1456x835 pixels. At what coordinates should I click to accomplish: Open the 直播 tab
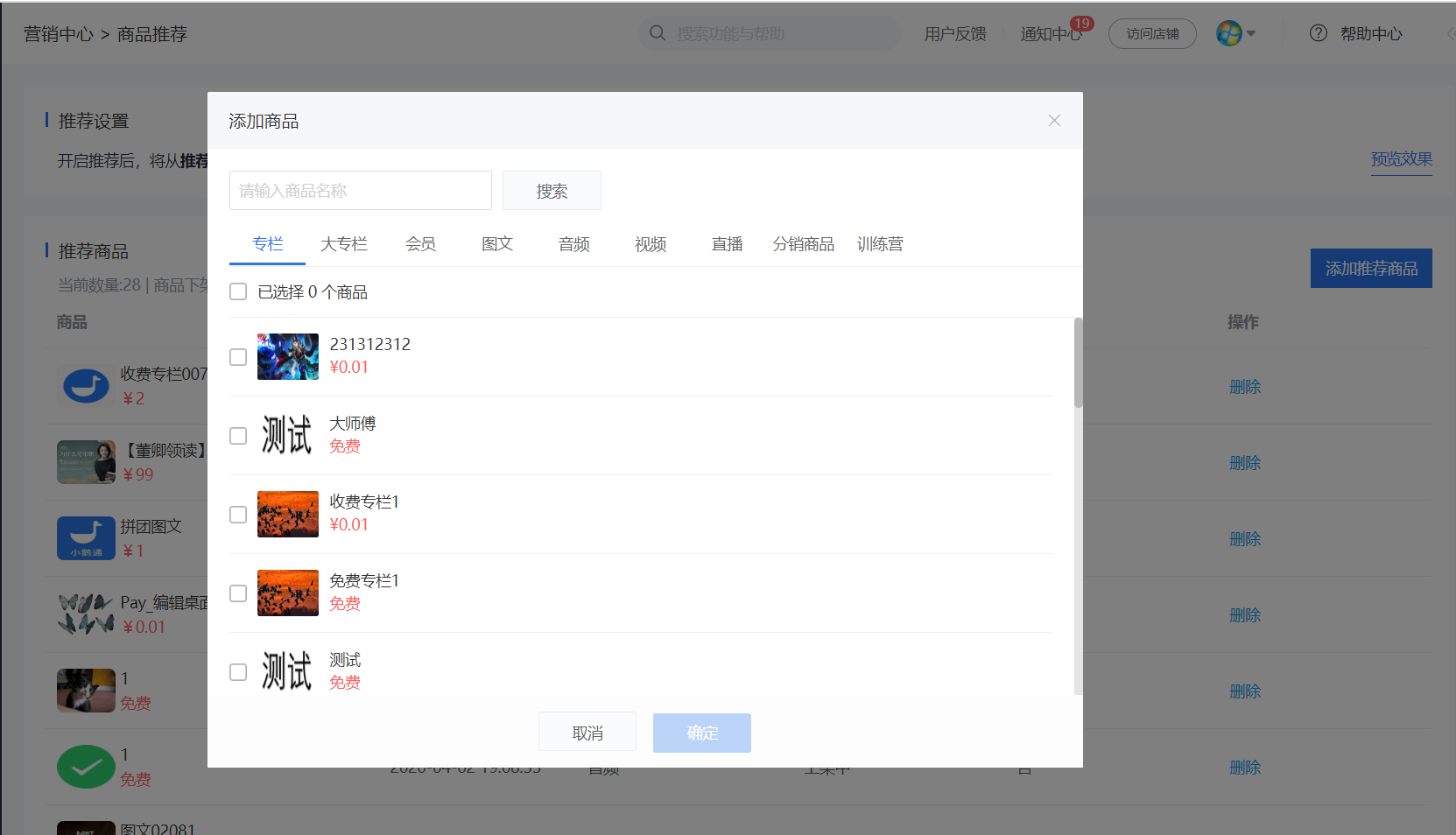click(727, 244)
